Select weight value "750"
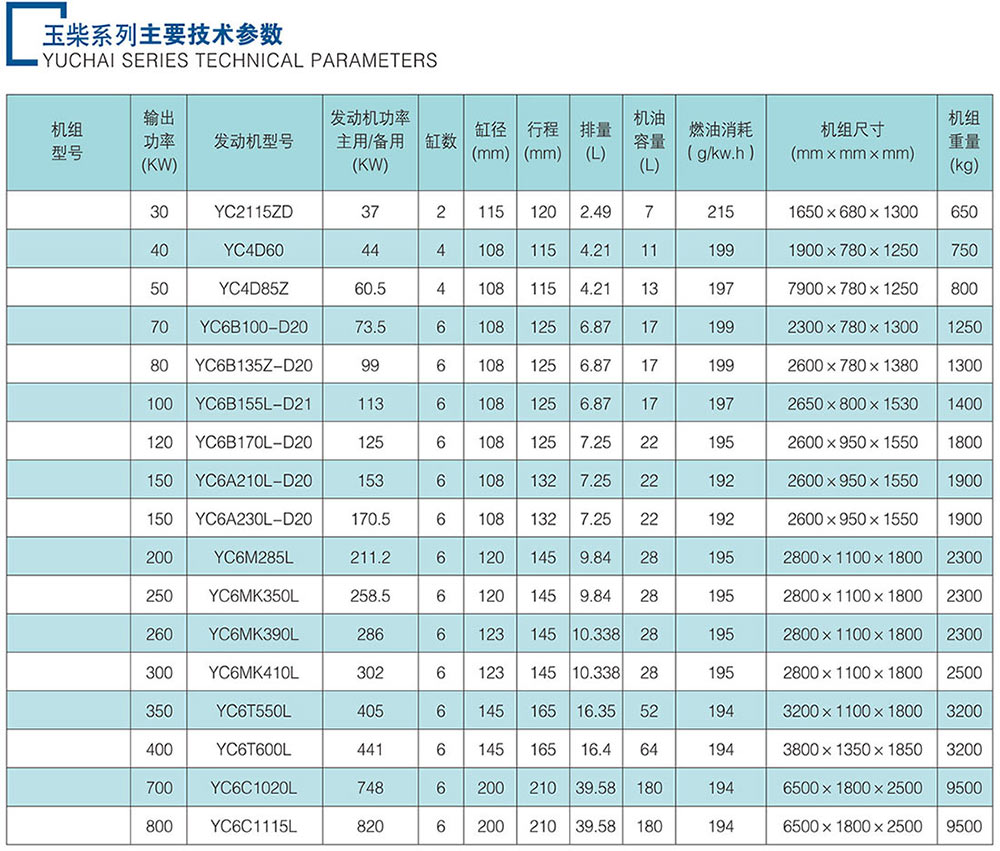Viewport: 1000px width, 851px height. point(964,250)
